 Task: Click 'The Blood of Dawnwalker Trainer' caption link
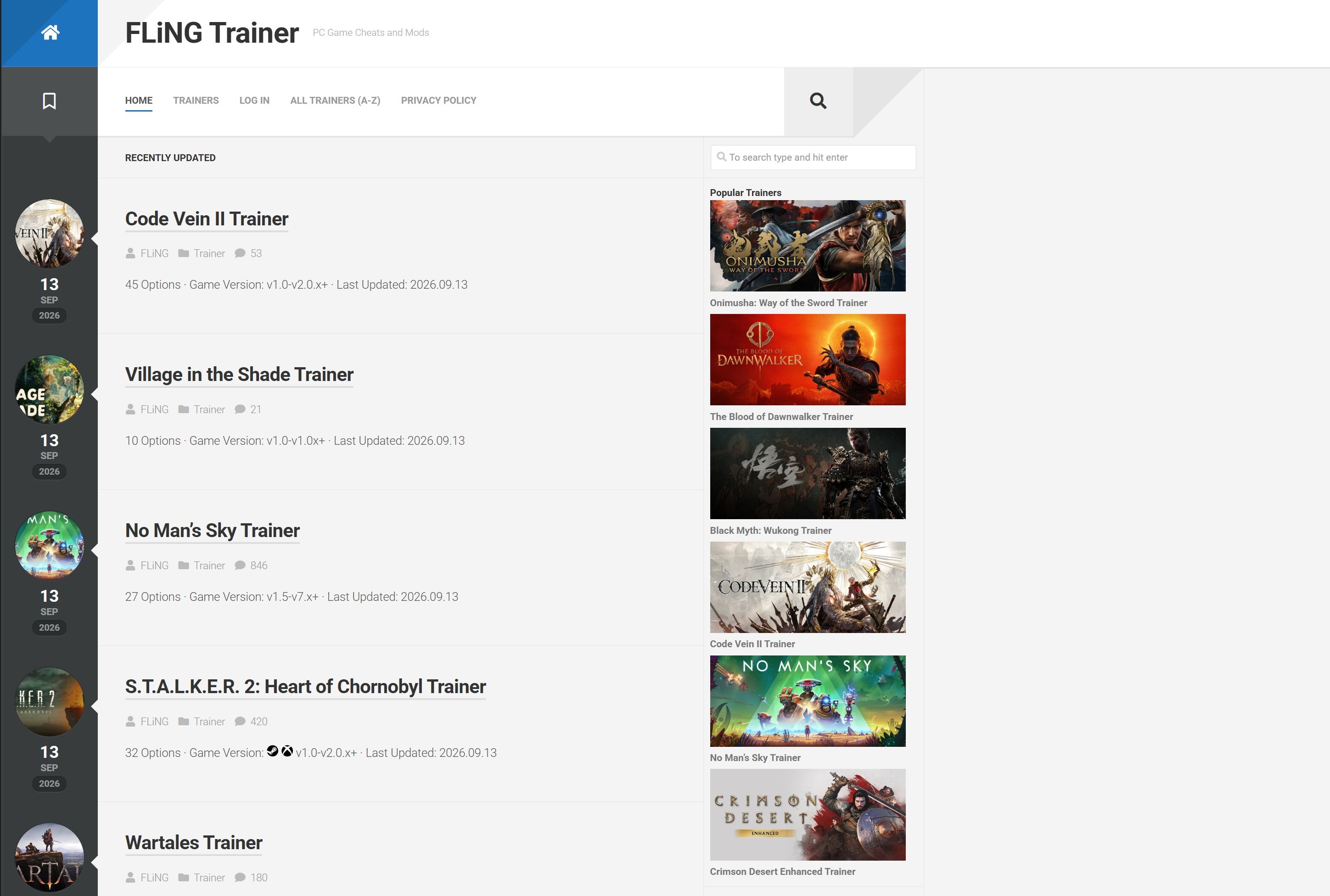781,417
